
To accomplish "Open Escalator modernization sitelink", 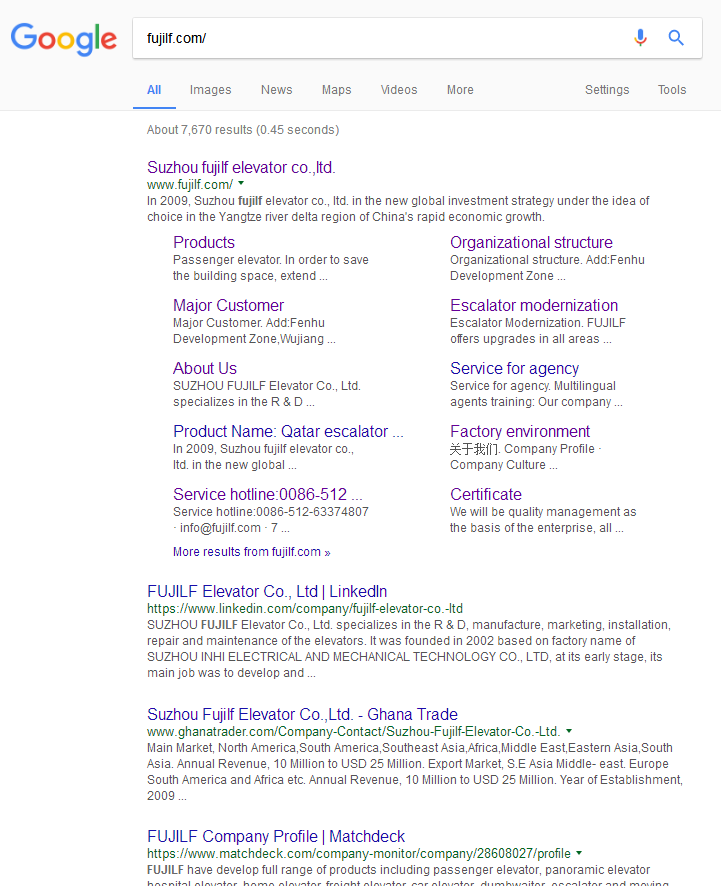I will 534,305.
